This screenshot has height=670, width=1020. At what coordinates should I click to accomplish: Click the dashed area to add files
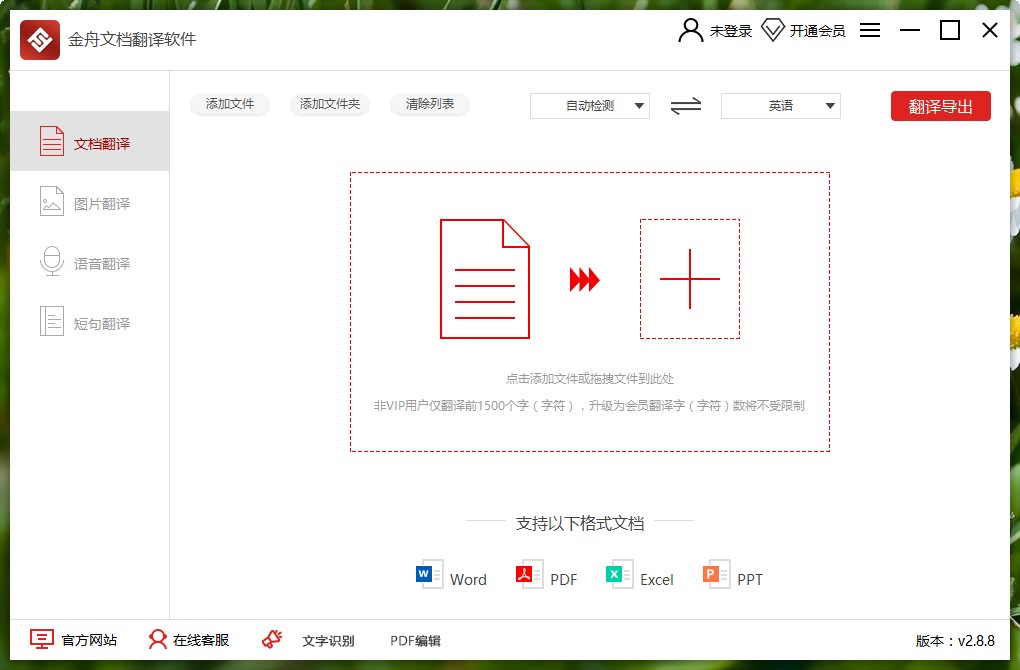pos(589,311)
